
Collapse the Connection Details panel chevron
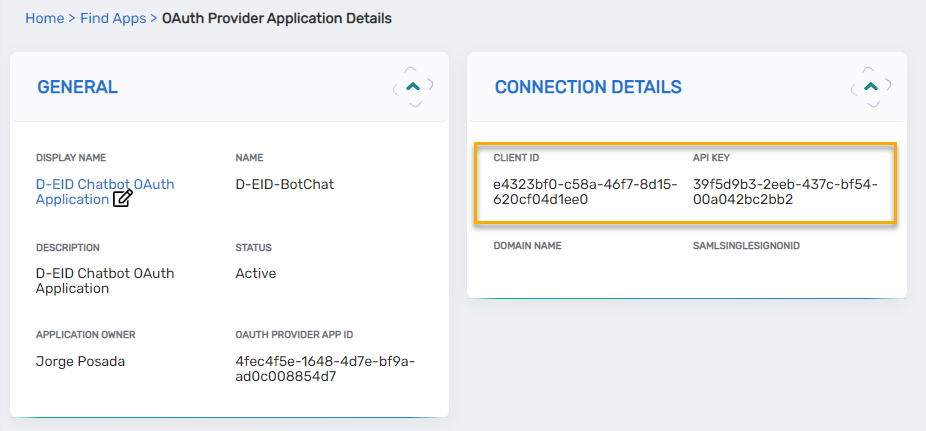pyautogui.click(x=870, y=87)
